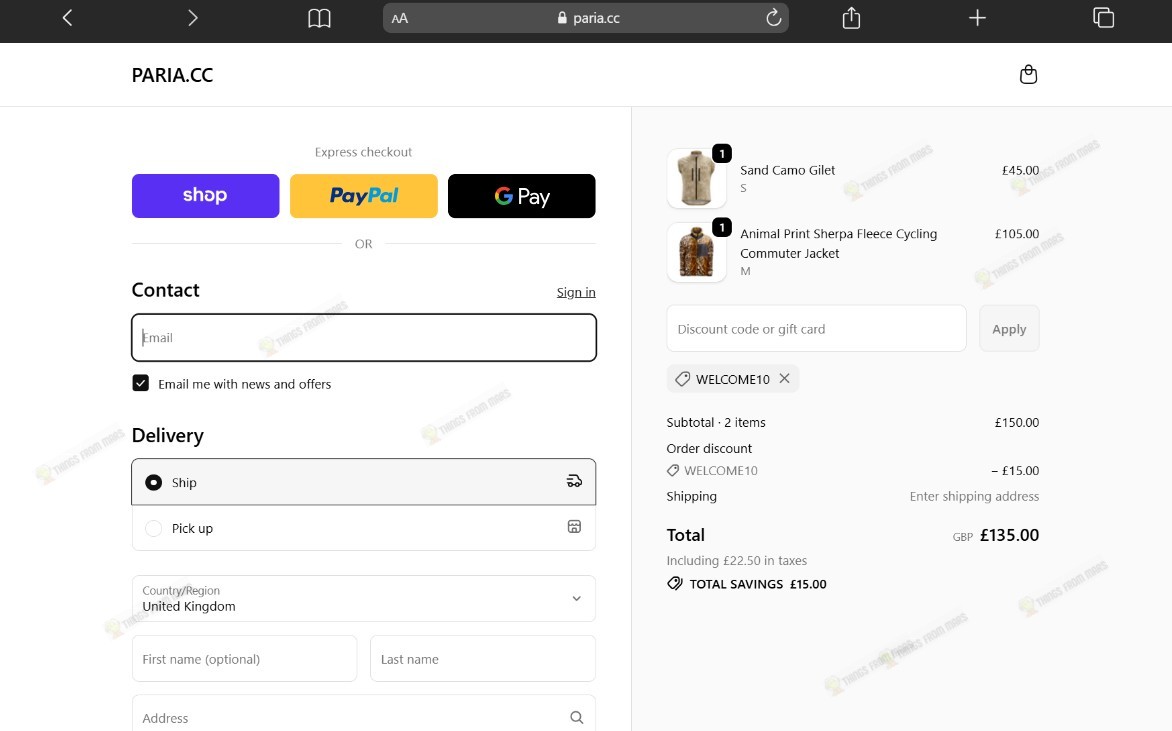
Task: Click the £135.00 total amount
Action: pyautogui.click(x=1009, y=535)
